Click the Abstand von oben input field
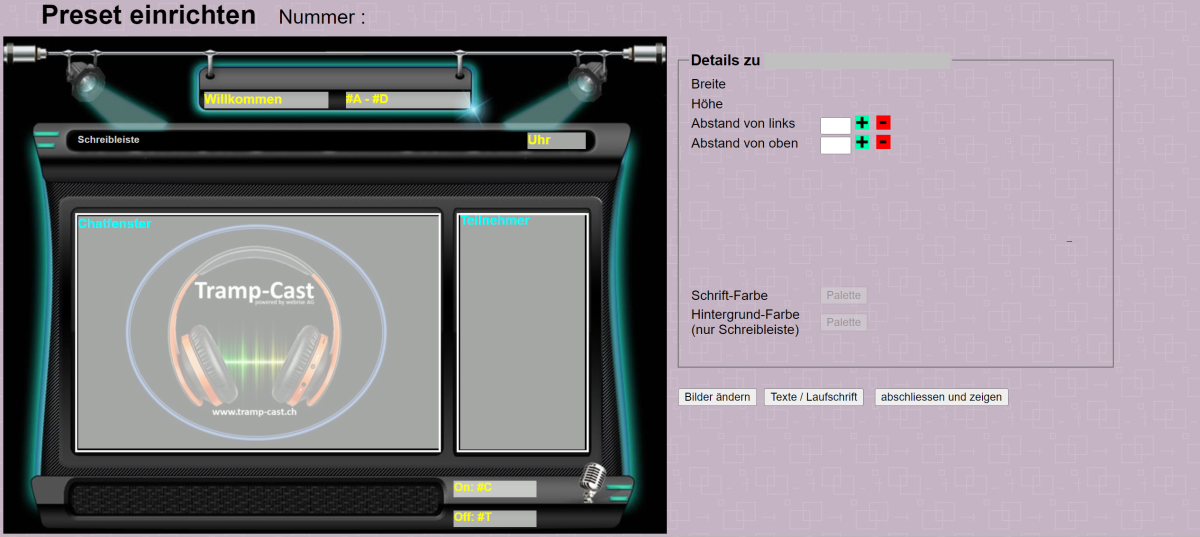This screenshot has width=1200, height=537. click(x=835, y=145)
